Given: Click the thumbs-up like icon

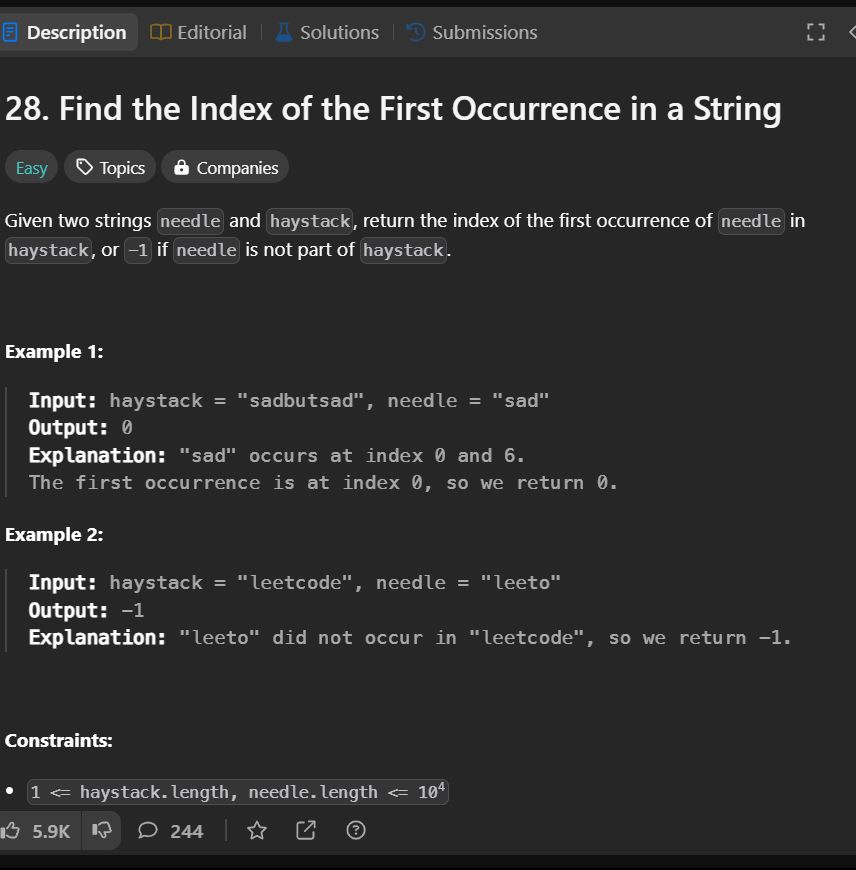Looking at the screenshot, I should (x=10, y=831).
